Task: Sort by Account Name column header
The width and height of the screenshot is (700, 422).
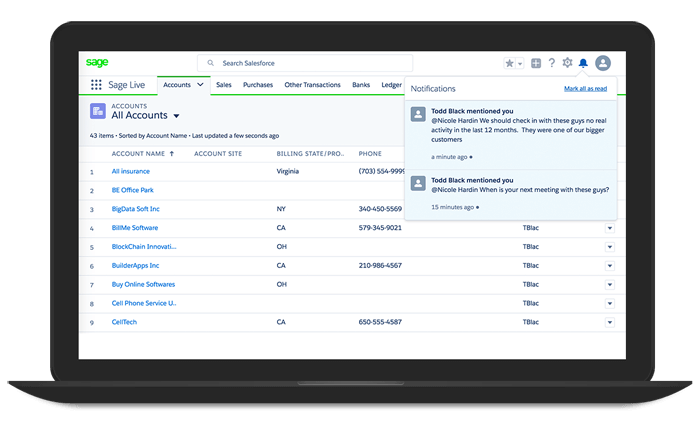Action: 138,154
